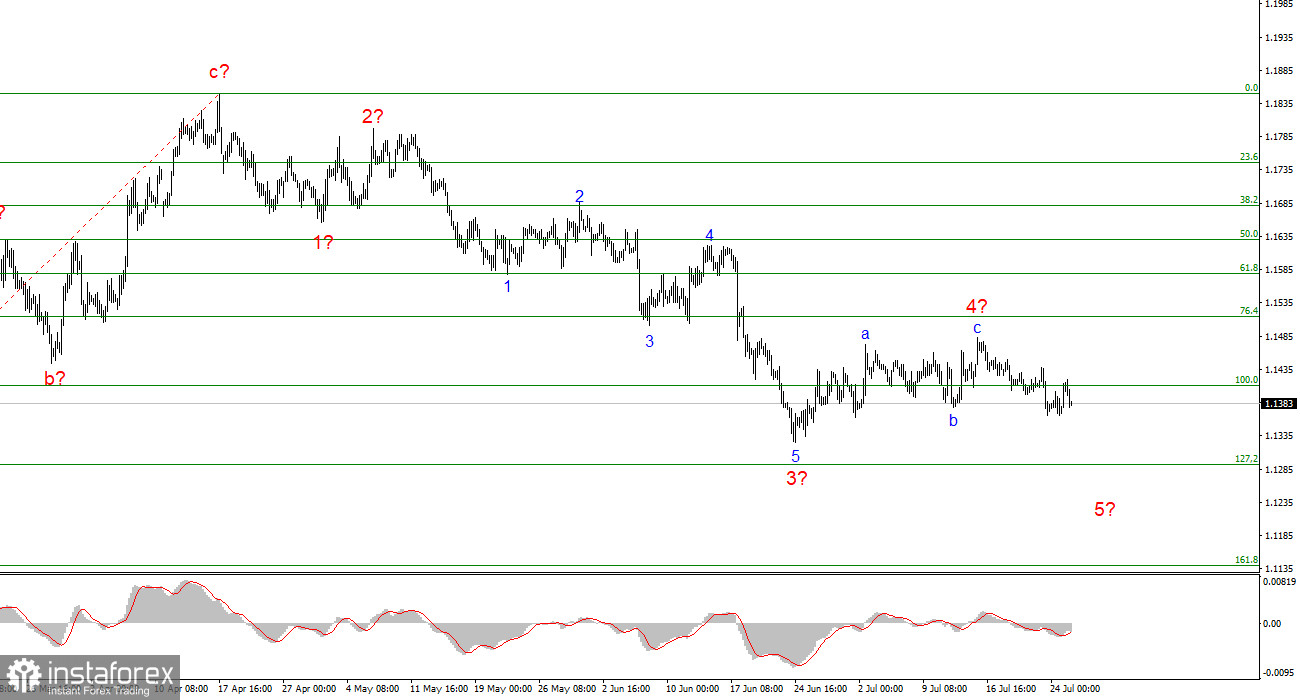The width and height of the screenshot is (1300, 700).
Task: Select the 100.0 Fibonacci level label
Action: (1247, 380)
